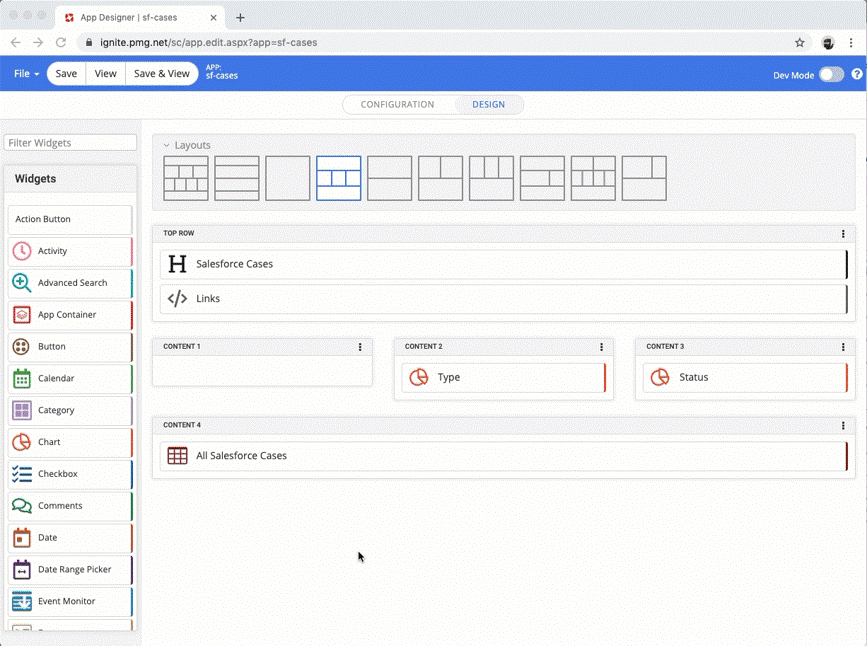Click the App Container widget icon

coord(22,315)
